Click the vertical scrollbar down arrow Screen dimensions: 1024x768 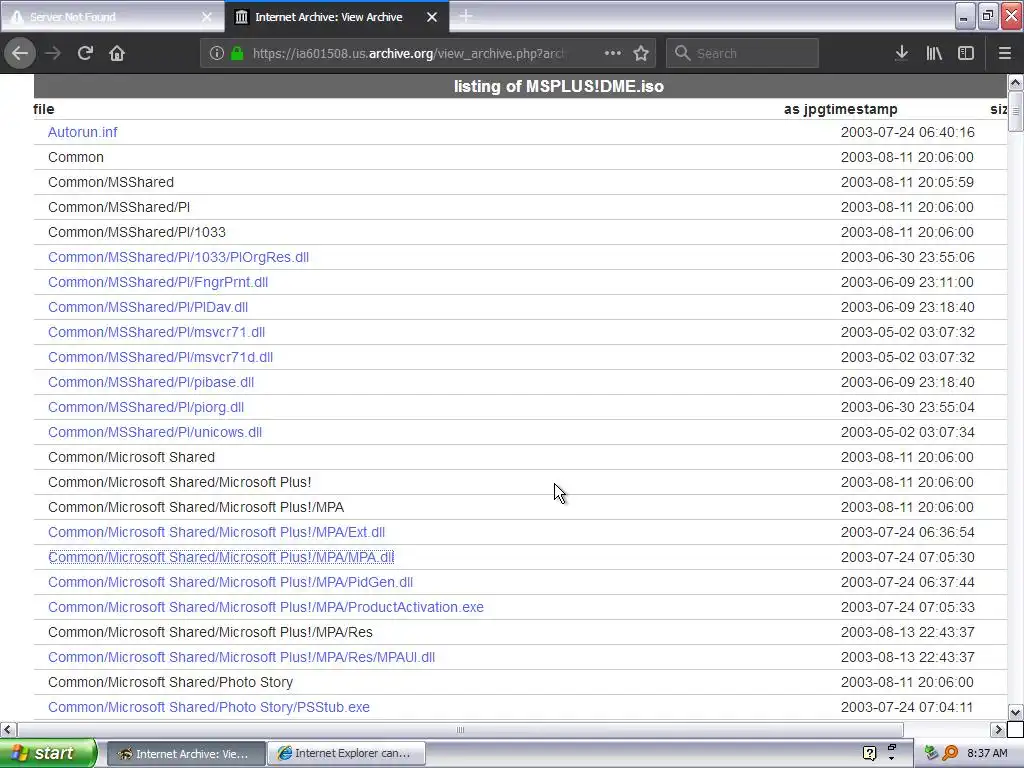pyautogui.click(x=1016, y=712)
